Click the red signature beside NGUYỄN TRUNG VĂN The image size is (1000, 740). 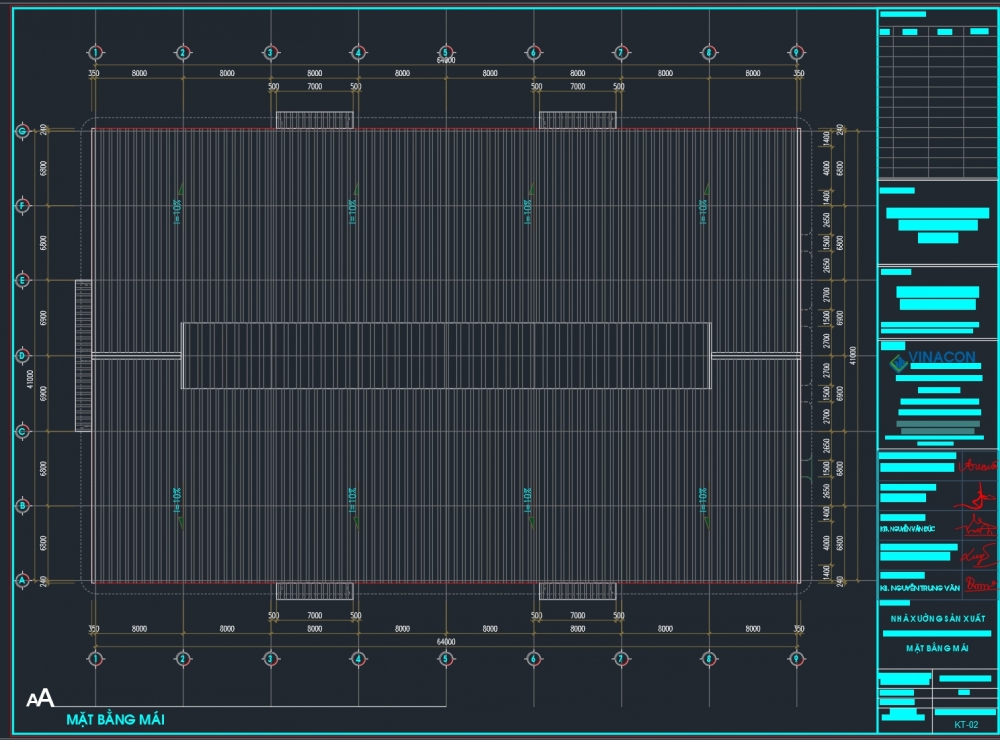click(x=978, y=581)
